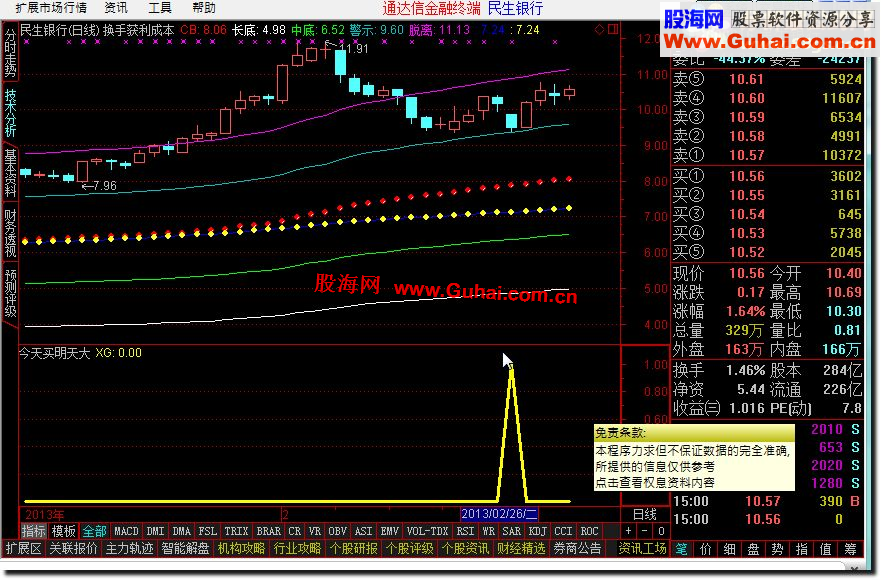The image size is (882, 580).
Task: Open the 券商公告 tab
Action: click(577, 548)
